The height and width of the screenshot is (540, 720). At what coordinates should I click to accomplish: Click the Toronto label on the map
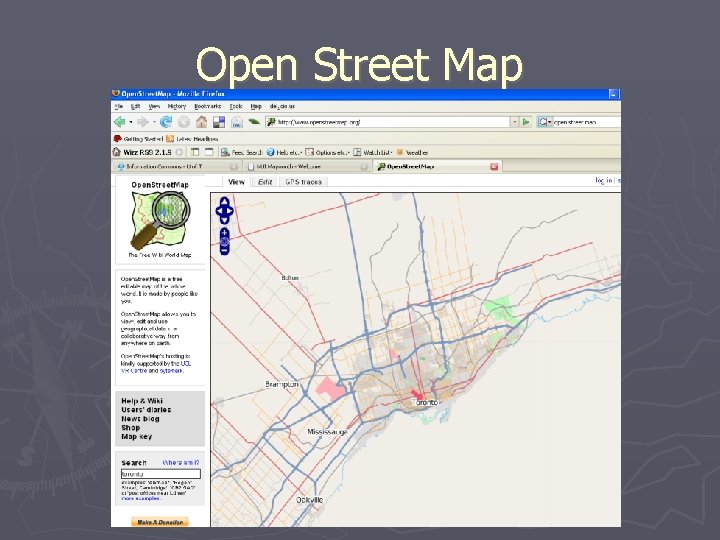426,402
